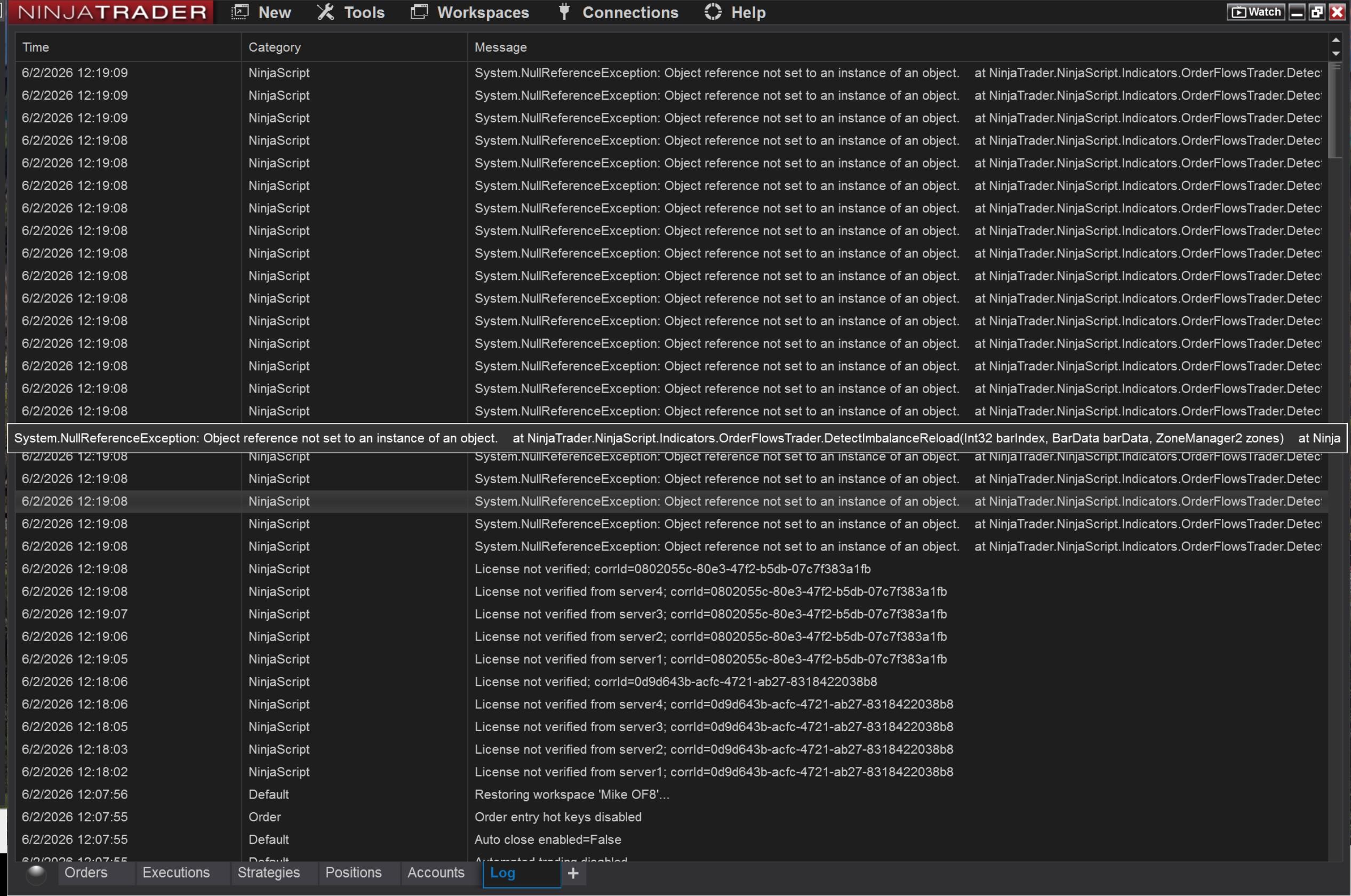Click the New menu window icon

pyautogui.click(x=239, y=12)
